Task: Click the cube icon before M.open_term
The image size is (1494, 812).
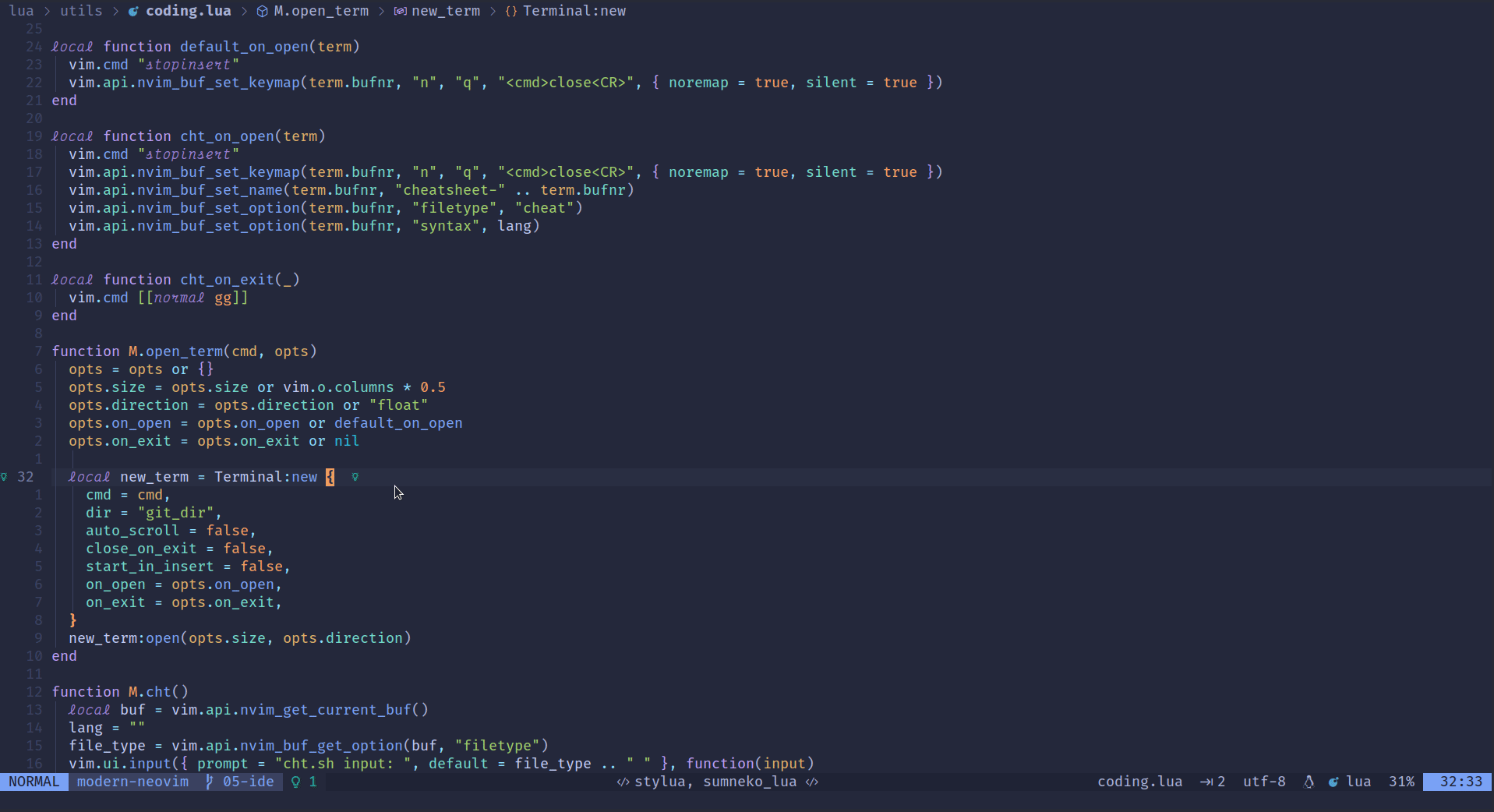Action: tap(263, 11)
